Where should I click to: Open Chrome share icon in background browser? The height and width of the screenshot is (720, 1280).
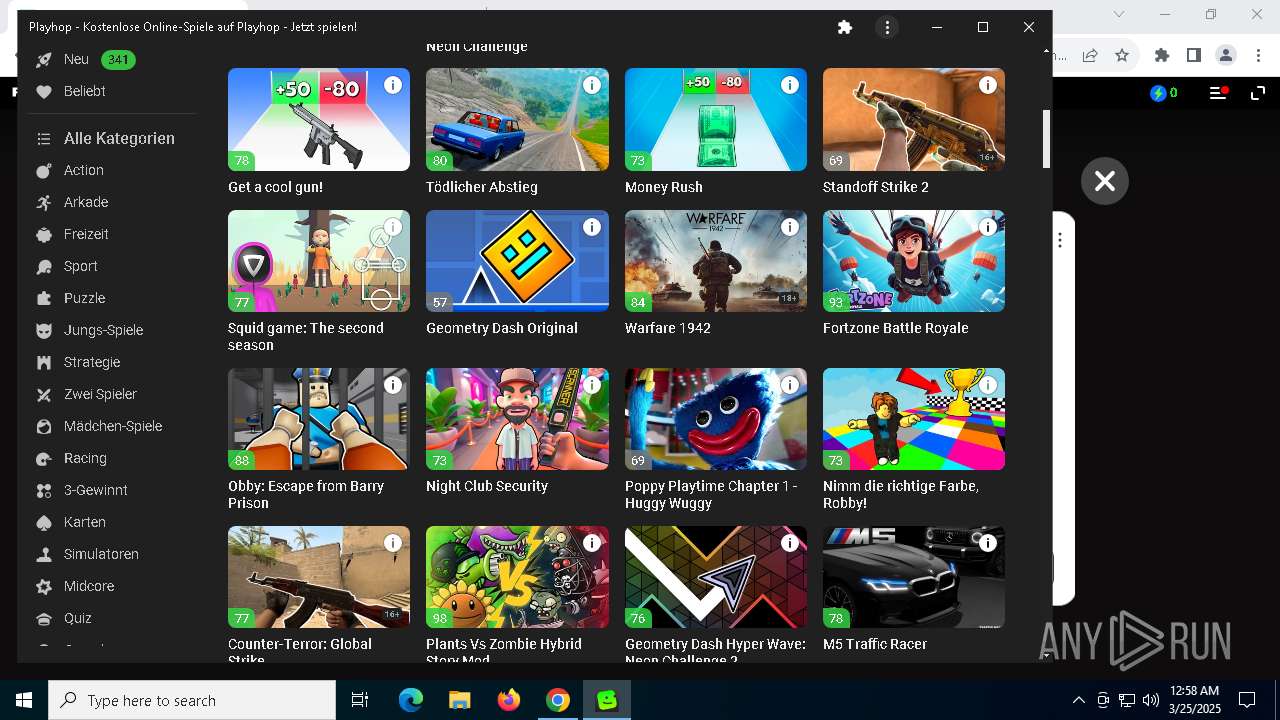coord(1090,56)
